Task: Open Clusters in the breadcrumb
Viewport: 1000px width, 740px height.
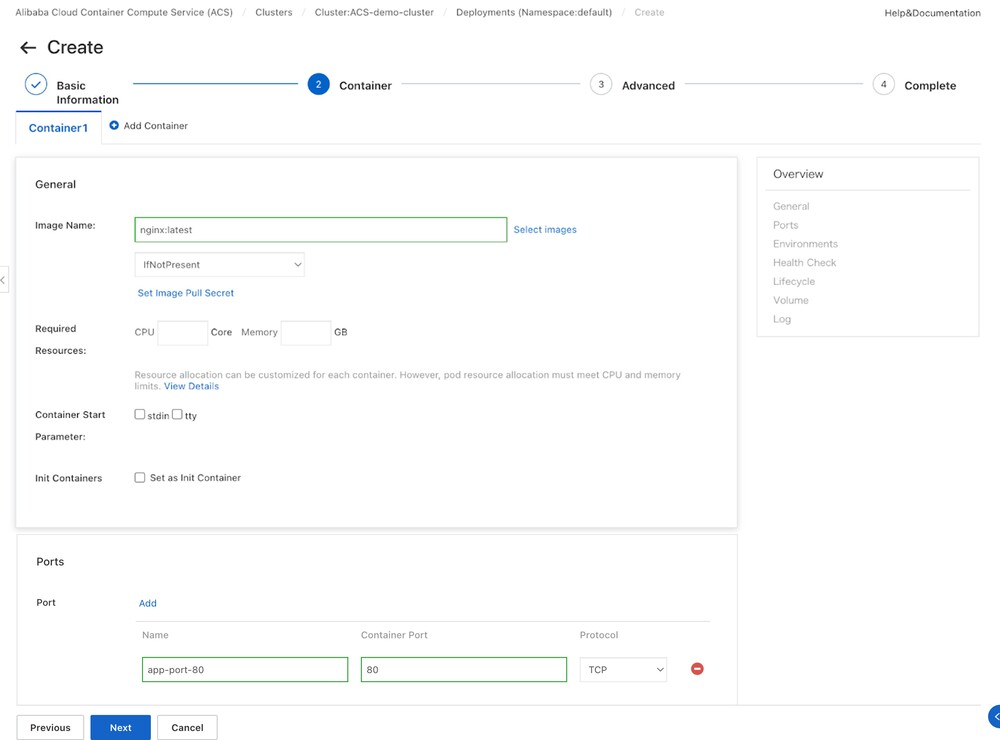Action: 274,13
